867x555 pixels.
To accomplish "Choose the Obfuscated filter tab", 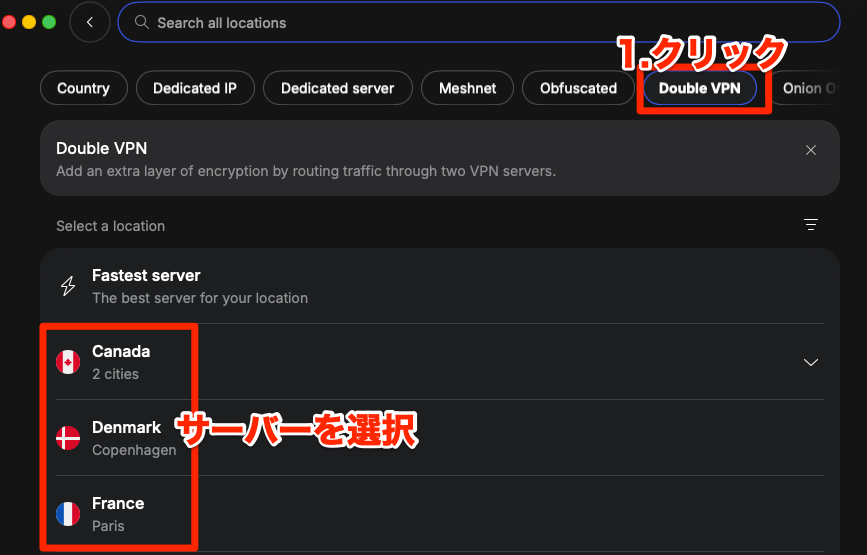I will click(578, 88).
